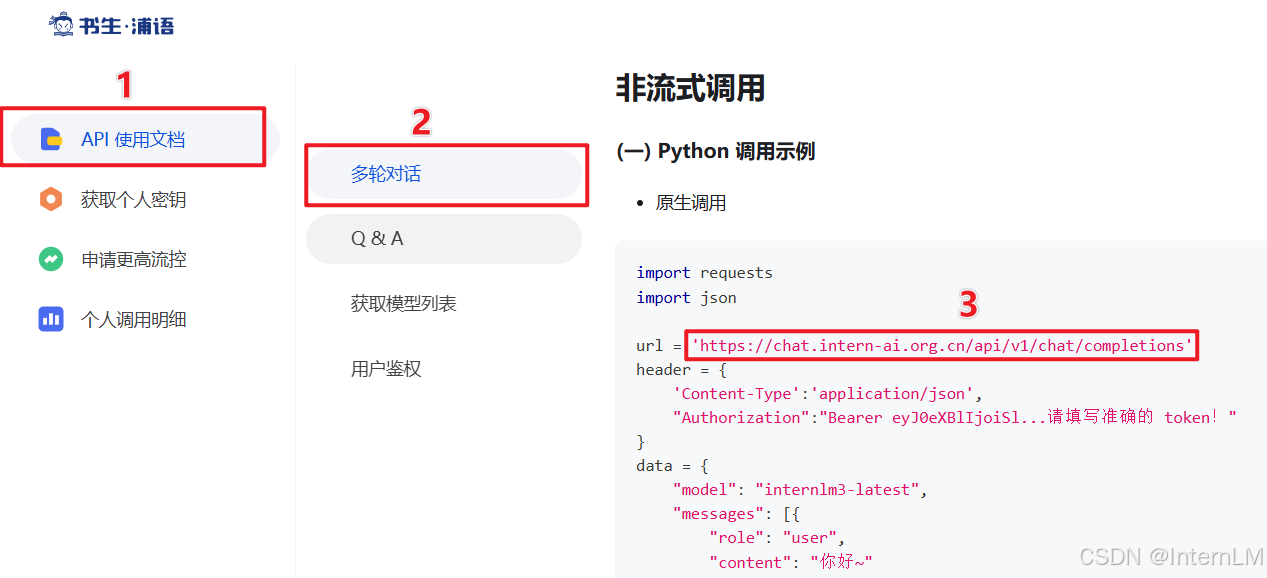Click the green 申请更高流控 trend icon
Screen dimensions: 1267x578
pos(51,259)
